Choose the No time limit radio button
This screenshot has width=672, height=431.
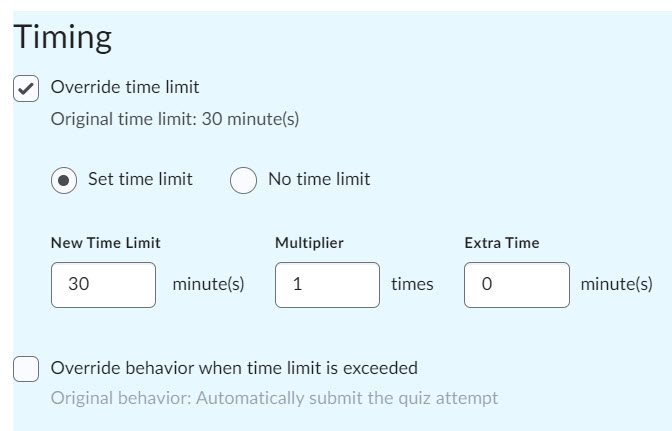point(244,180)
